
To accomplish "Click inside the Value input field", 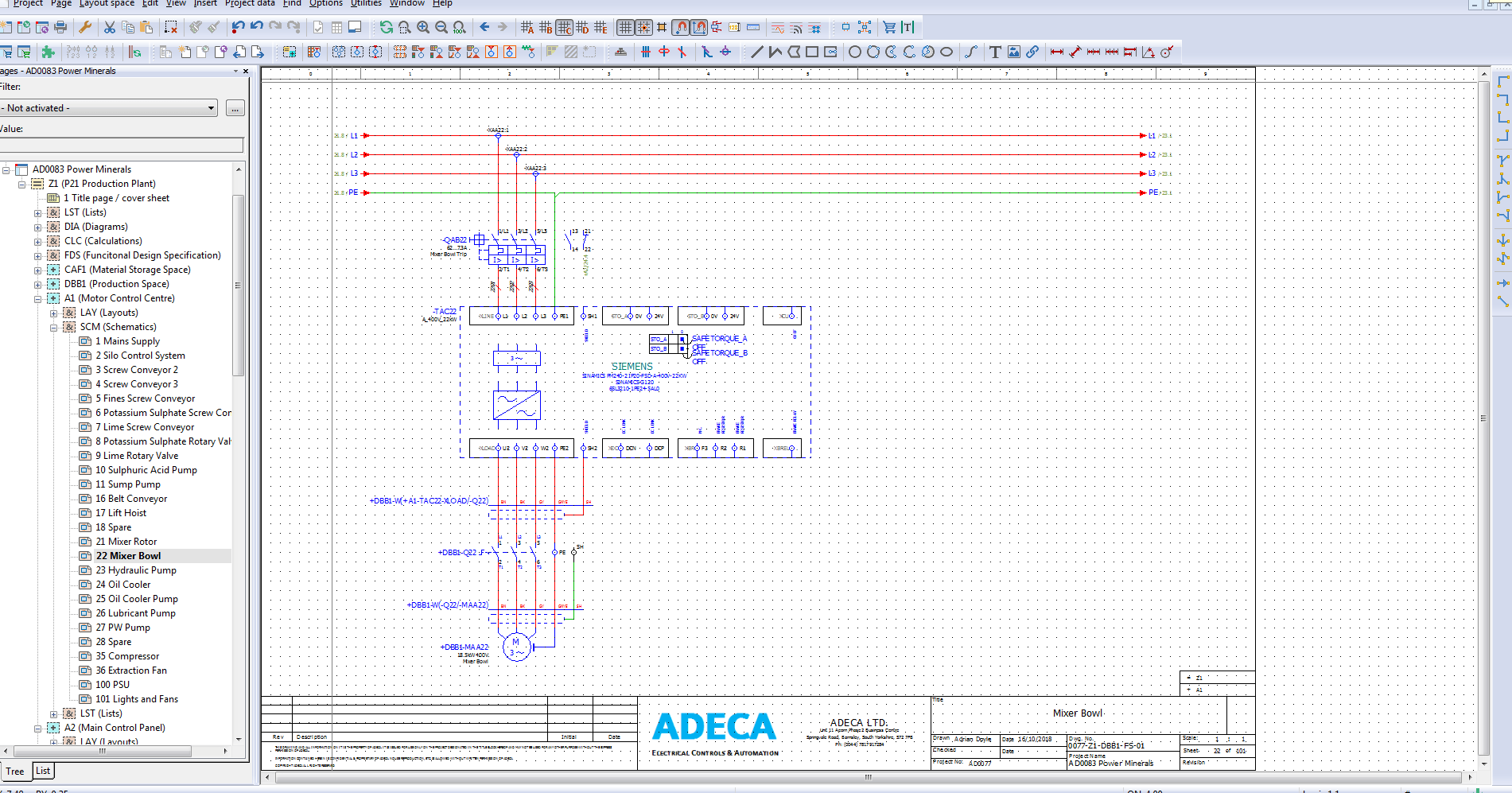I will point(119,145).
